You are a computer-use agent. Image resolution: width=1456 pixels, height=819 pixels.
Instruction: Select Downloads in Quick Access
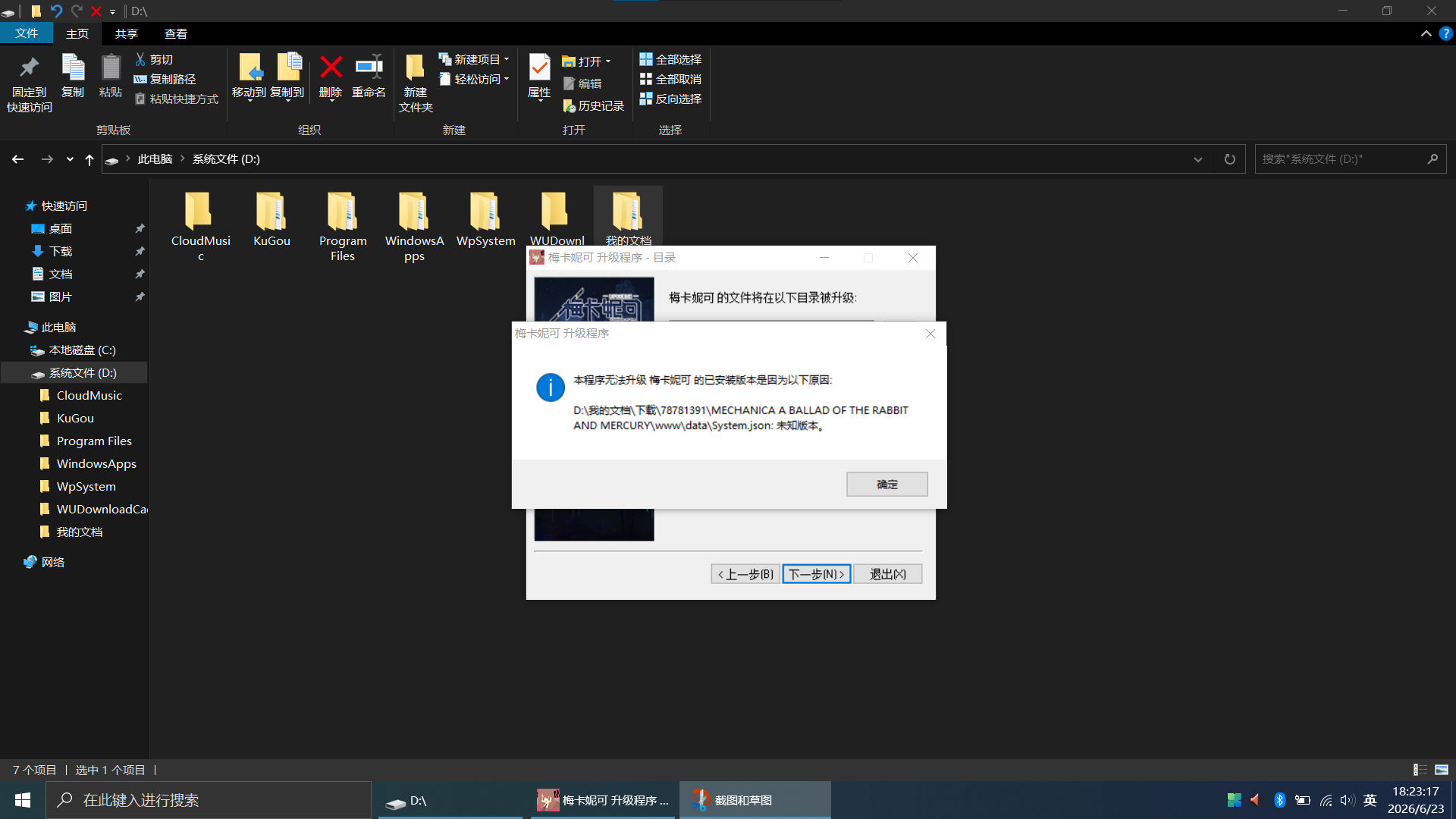coord(61,252)
